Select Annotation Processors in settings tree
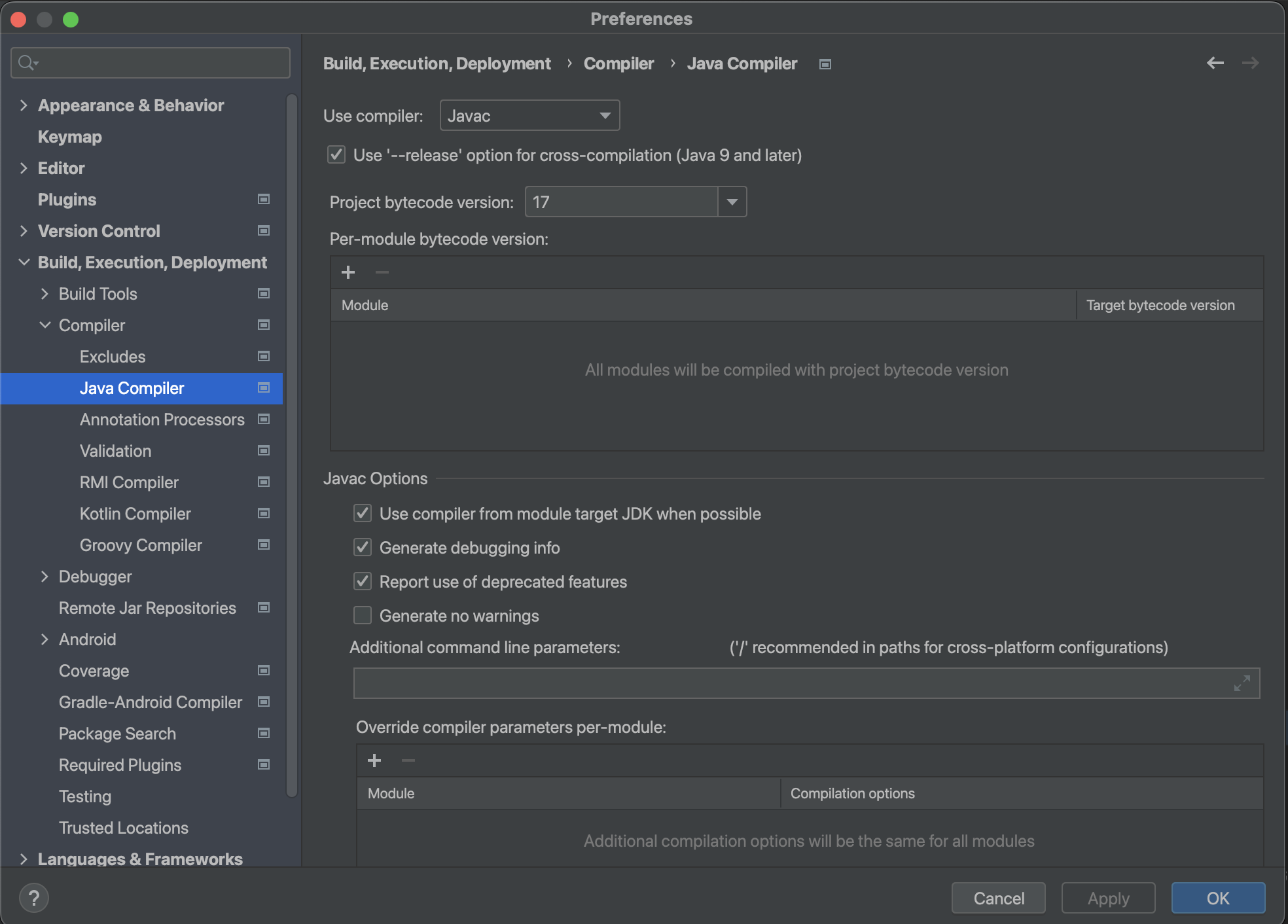Image resolution: width=1288 pixels, height=924 pixels. [162, 419]
